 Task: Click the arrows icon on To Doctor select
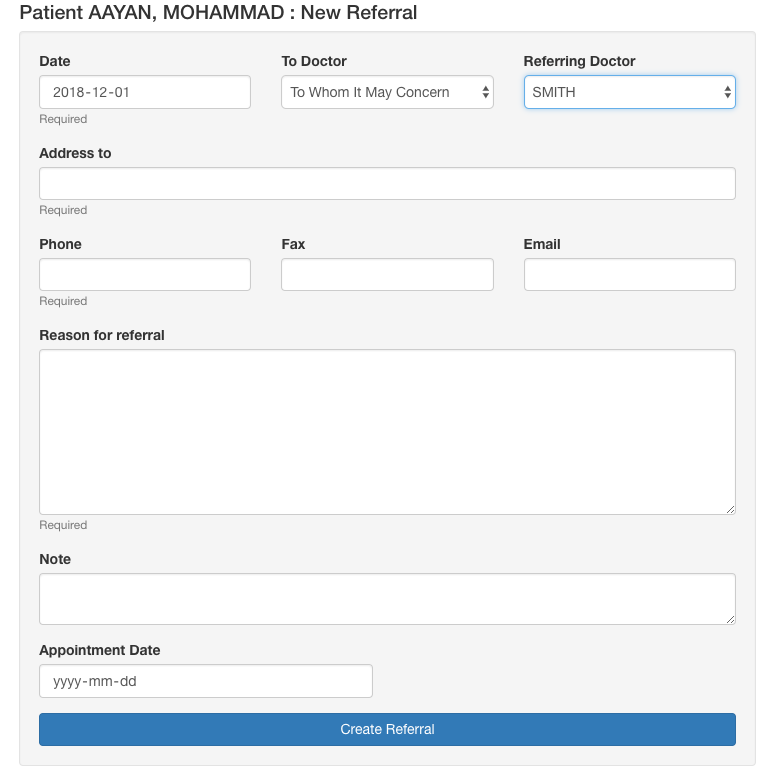485,92
